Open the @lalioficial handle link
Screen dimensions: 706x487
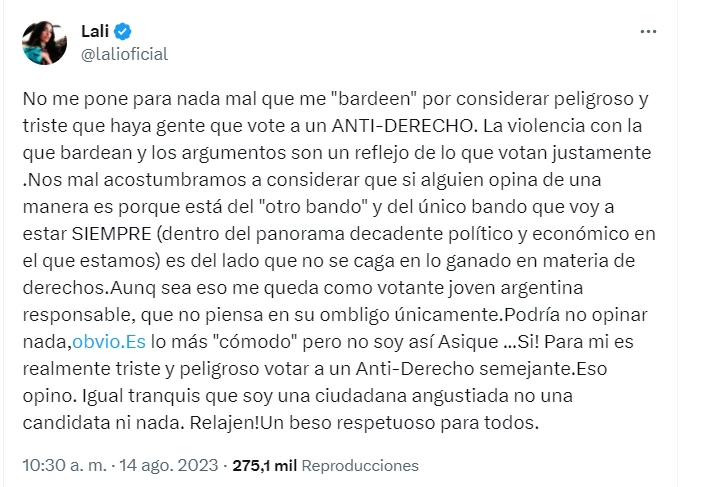[124, 54]
